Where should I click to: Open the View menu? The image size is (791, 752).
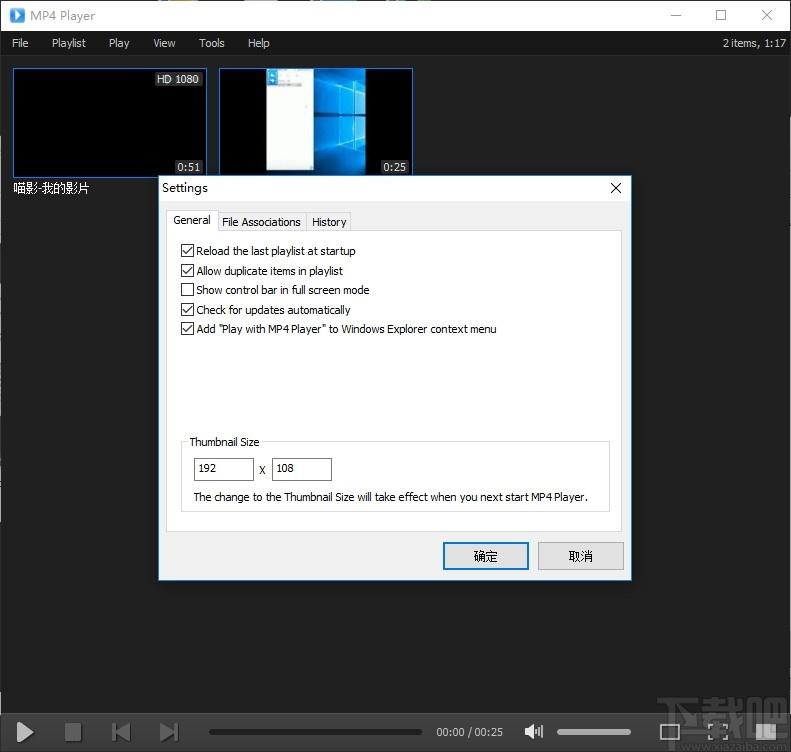[164, 43]
